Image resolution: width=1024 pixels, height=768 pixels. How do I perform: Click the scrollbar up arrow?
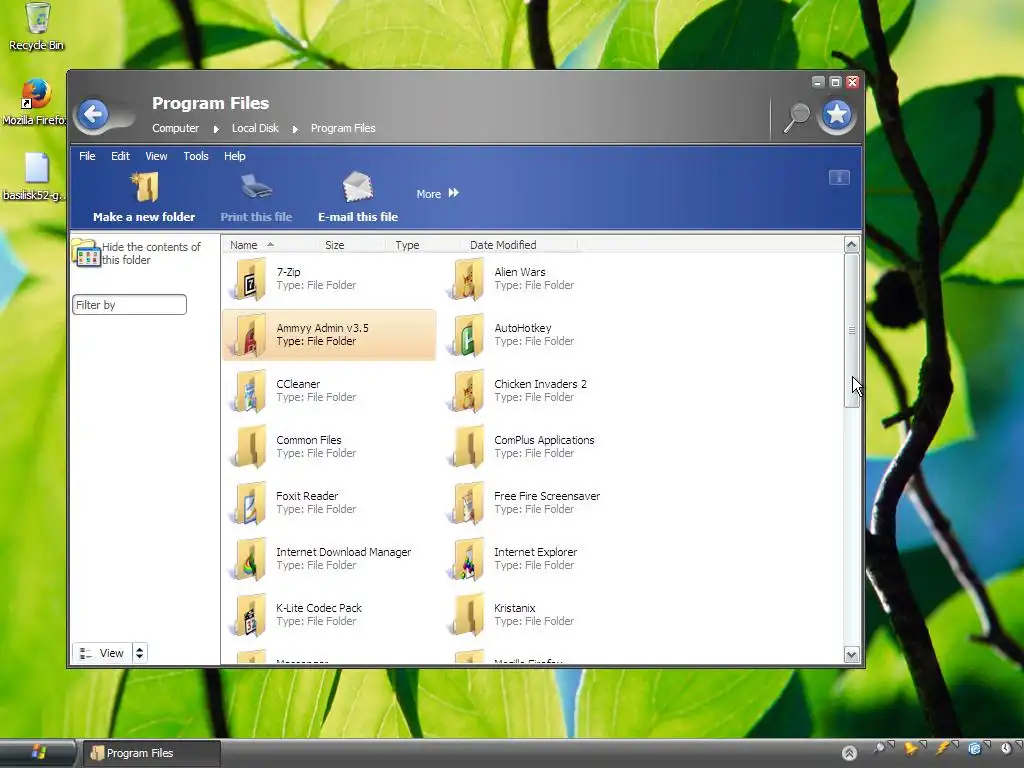(x=852, y=245)
